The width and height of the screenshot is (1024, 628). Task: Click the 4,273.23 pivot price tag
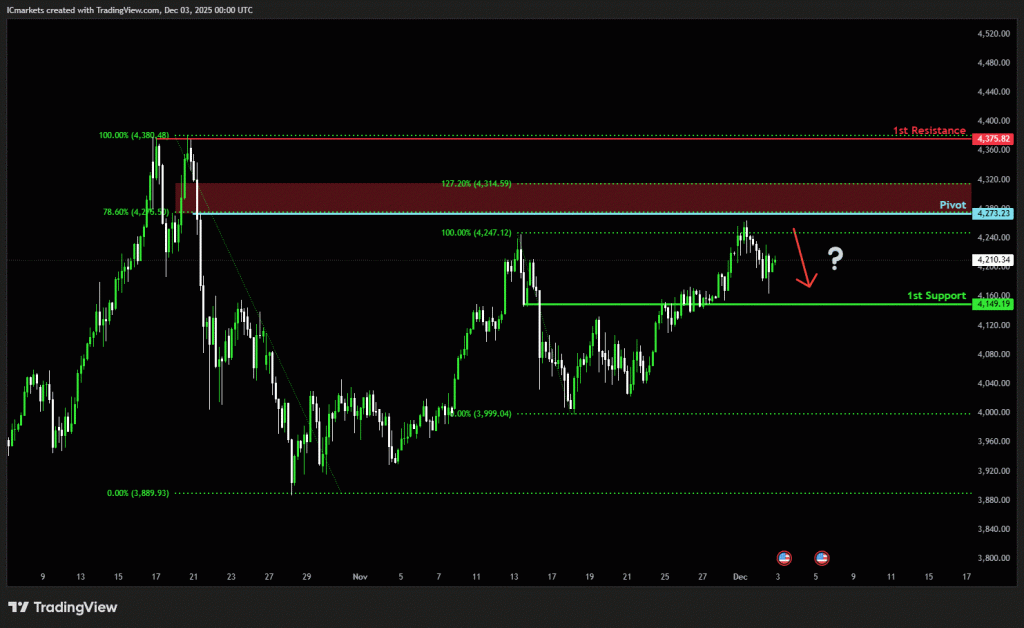click(992, 214)
